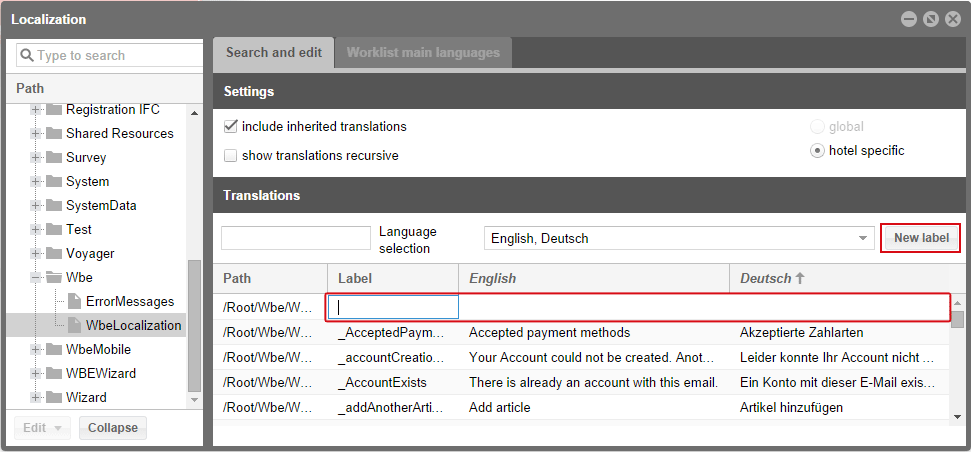Image resolution: width=971 pixels, height=452 pixels.
Task: Click the New label button
Action: 921,238
